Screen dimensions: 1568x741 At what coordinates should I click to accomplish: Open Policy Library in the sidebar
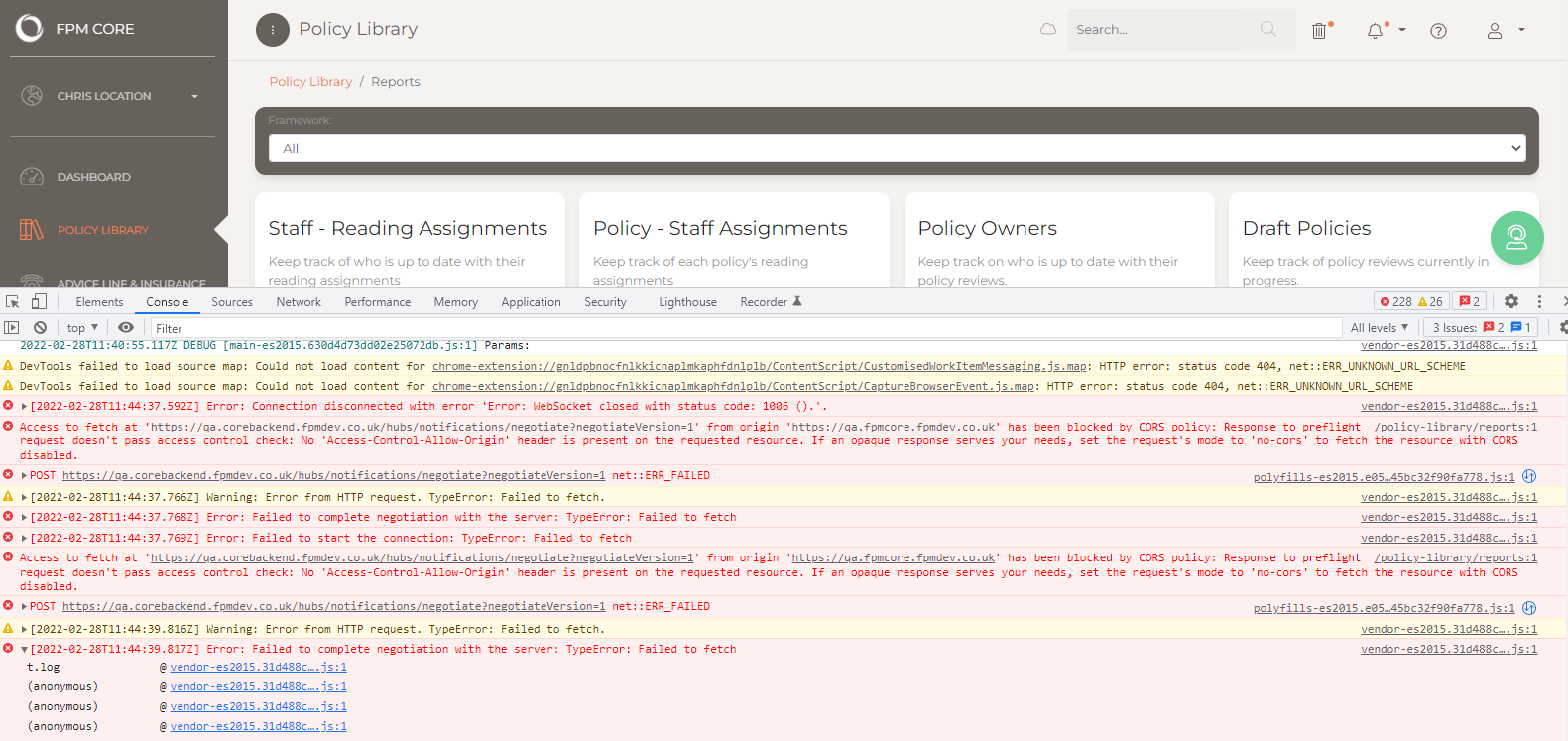click(103, 230)
